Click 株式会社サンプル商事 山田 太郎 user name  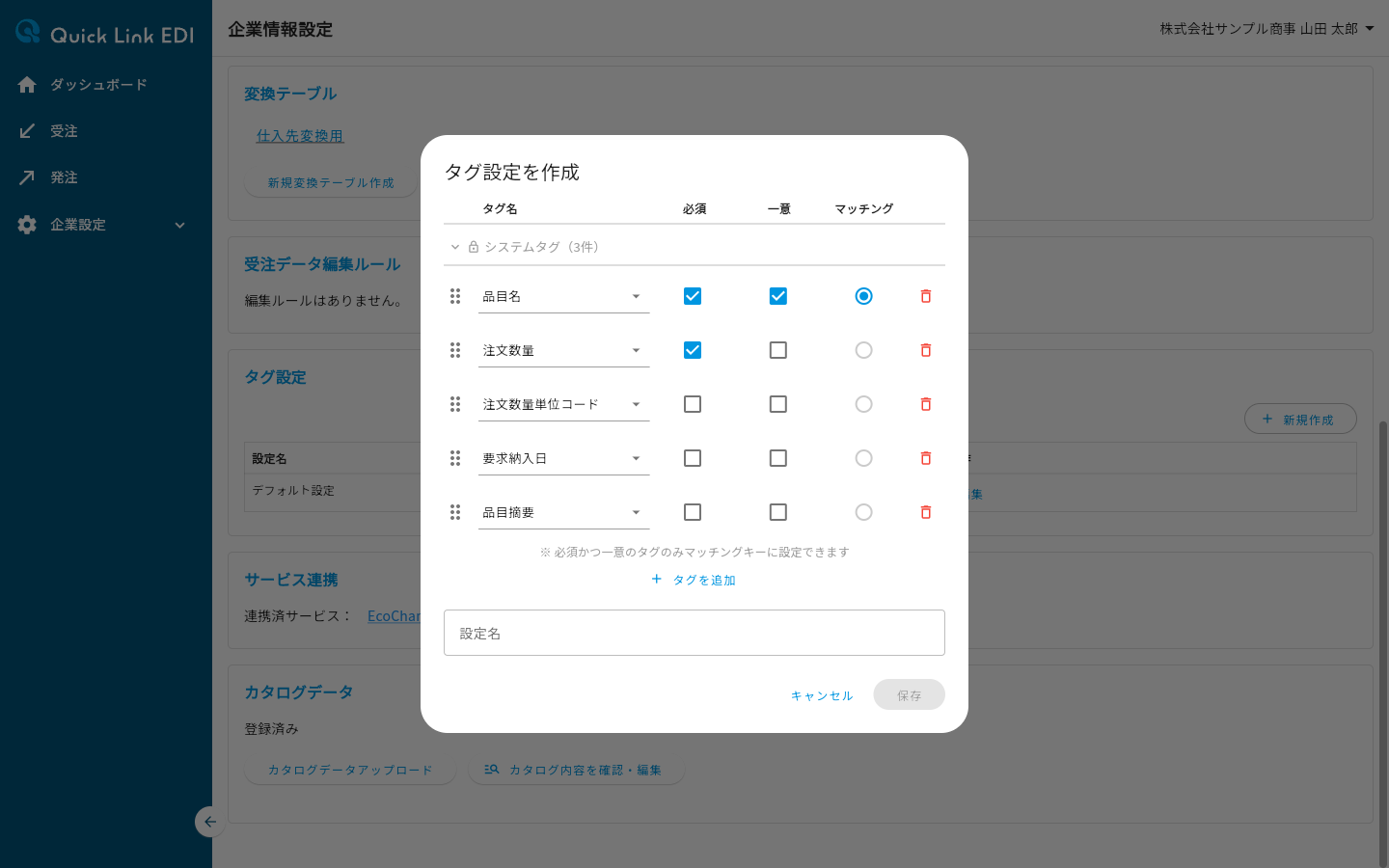pyautogui.click(x=1258, y=29)
